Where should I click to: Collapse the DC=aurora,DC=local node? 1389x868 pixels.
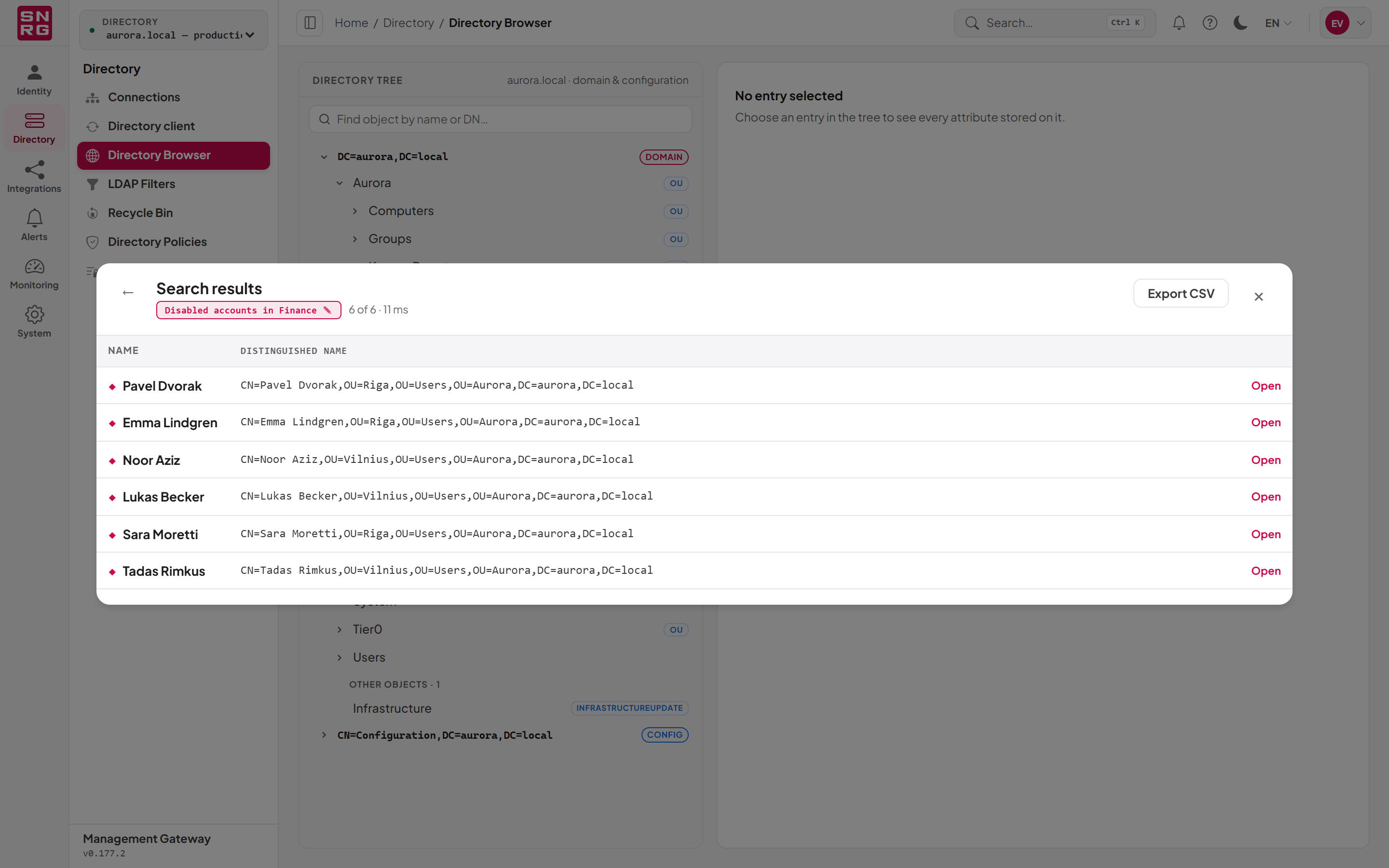coord(324,157)
